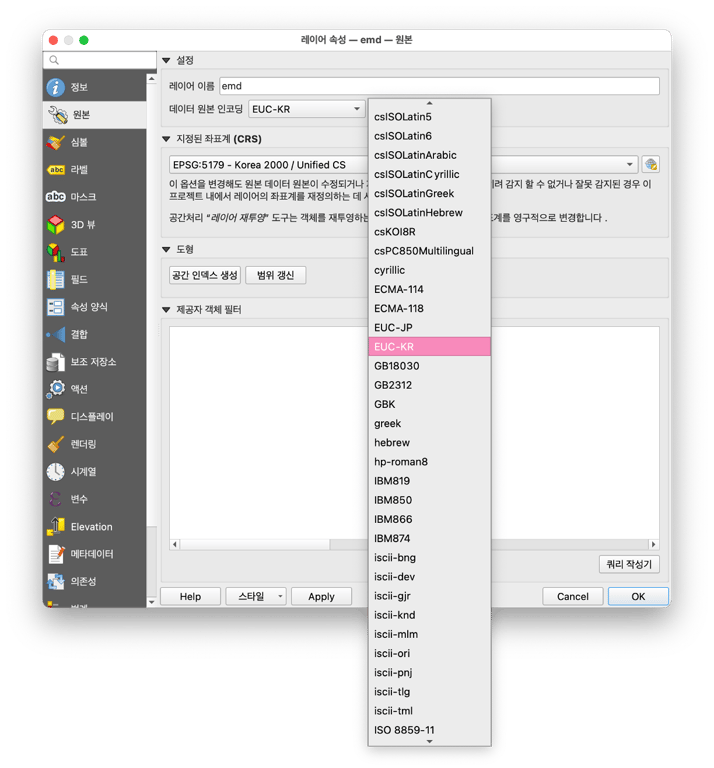This screenshot has height=768, width=714.
Task: Confirm with the OK button
Action: click(638, 597)
